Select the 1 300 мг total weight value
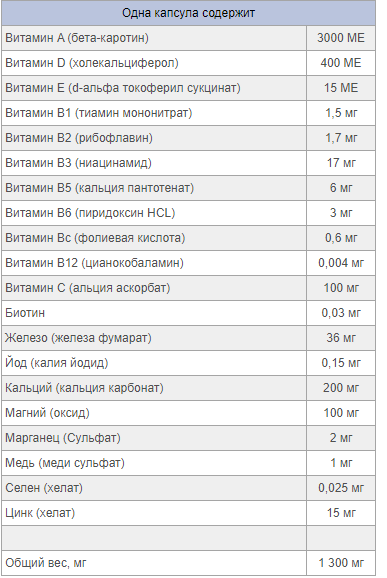This screenshot has width=387, height=578. 341,563
